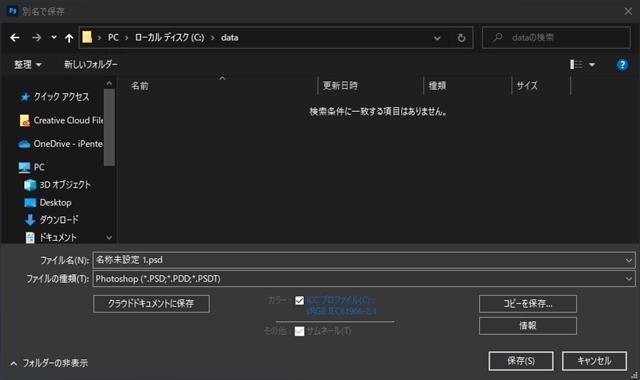Refresh the data folder view
Screen dimensions: 640x380
click(461, 38)
